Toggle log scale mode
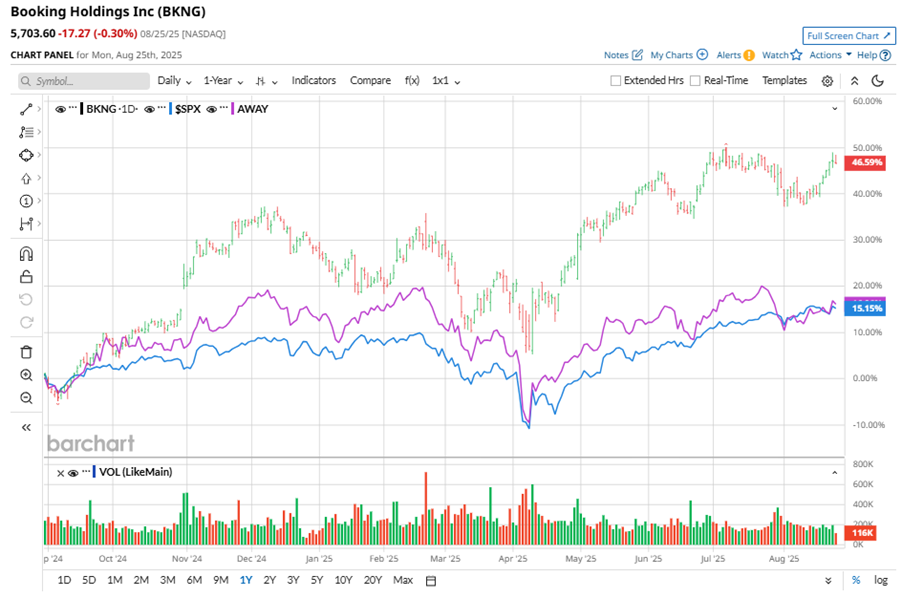Viewport: 902px width, 598px height. (881, 580)
